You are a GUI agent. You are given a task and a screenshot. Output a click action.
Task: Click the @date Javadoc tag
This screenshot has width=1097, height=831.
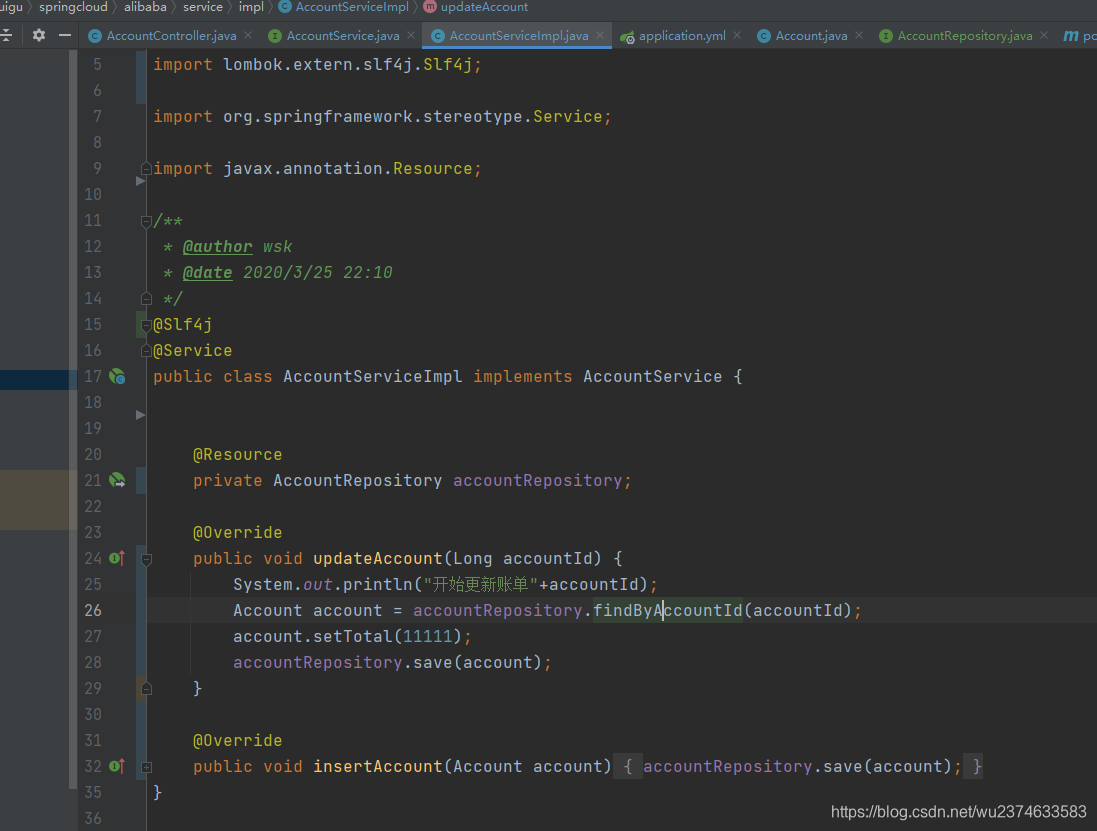tap(207, 273)
